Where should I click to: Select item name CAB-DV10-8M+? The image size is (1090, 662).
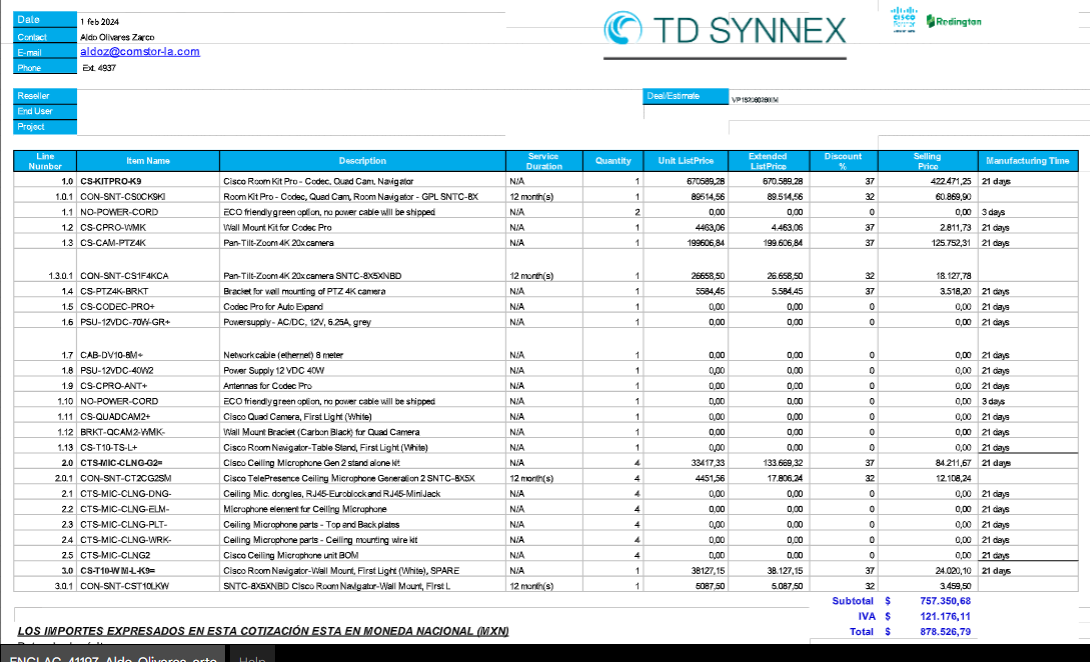pos(111,355)
